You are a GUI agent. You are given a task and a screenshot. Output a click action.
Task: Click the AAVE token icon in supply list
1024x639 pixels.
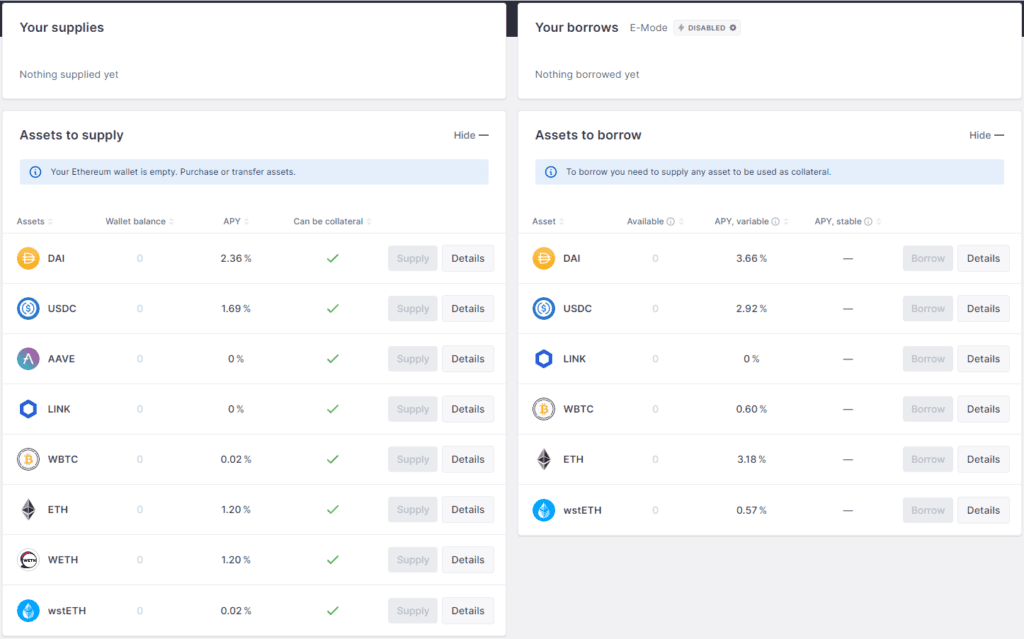[x=28, y=359]
